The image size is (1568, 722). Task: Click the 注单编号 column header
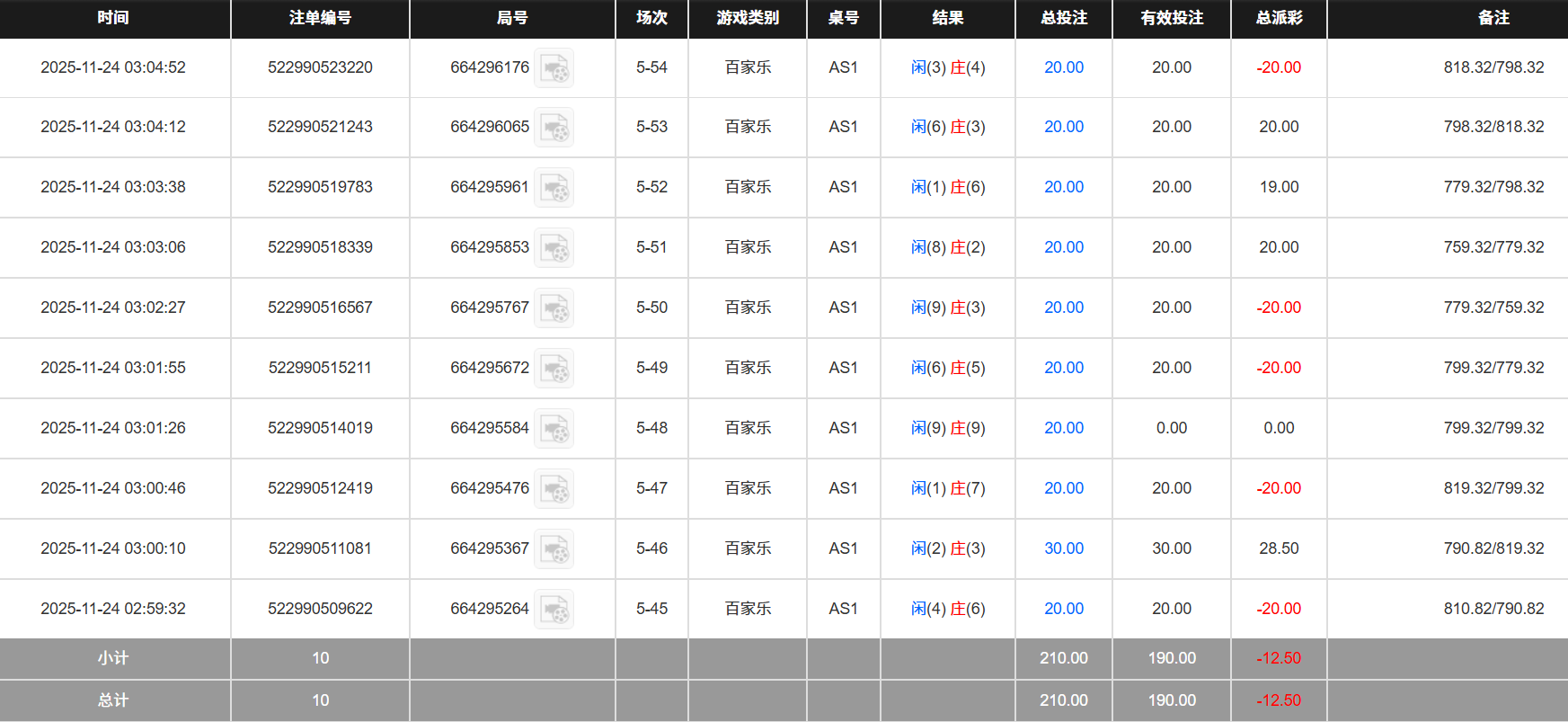pos(320,18)
